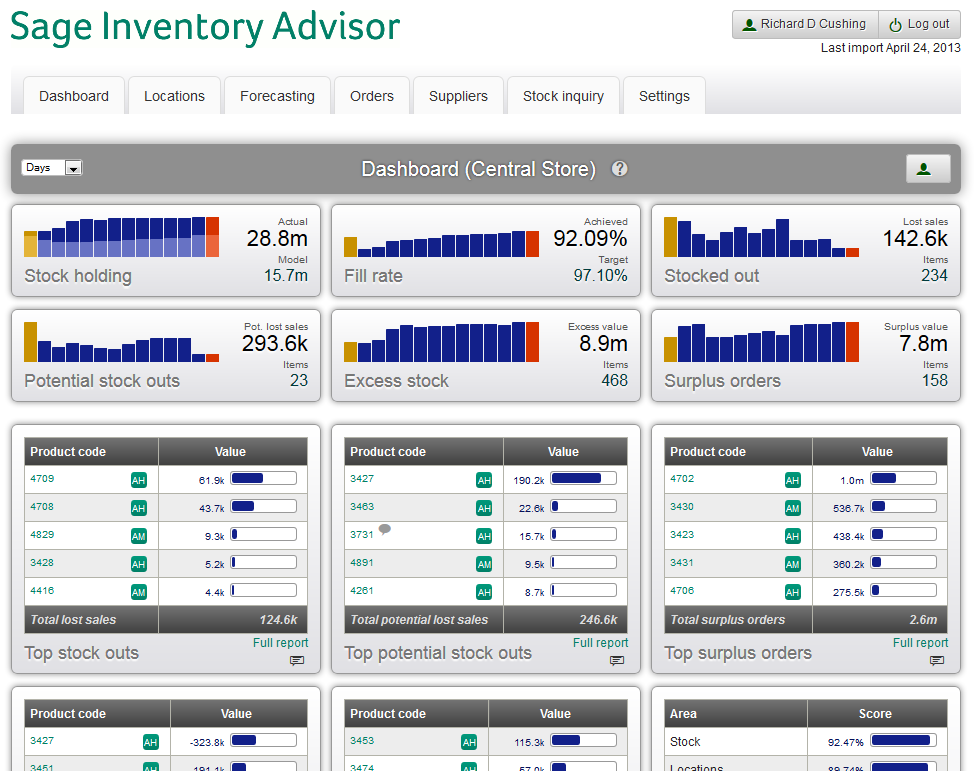
Task: Click product code 3427 in potential stock outs
Action: click(x=362, y=479)
